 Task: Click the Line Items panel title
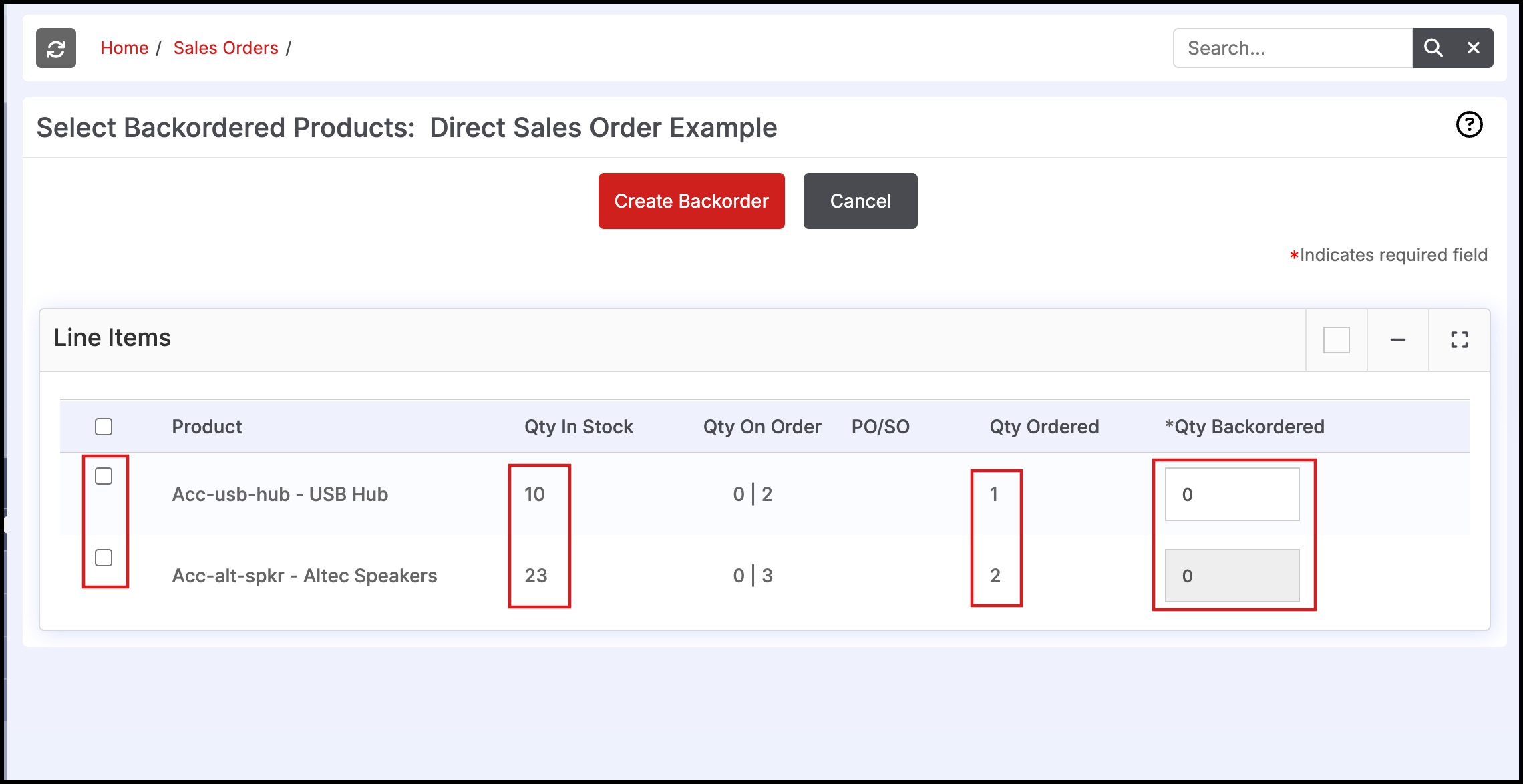coord(112,338)
